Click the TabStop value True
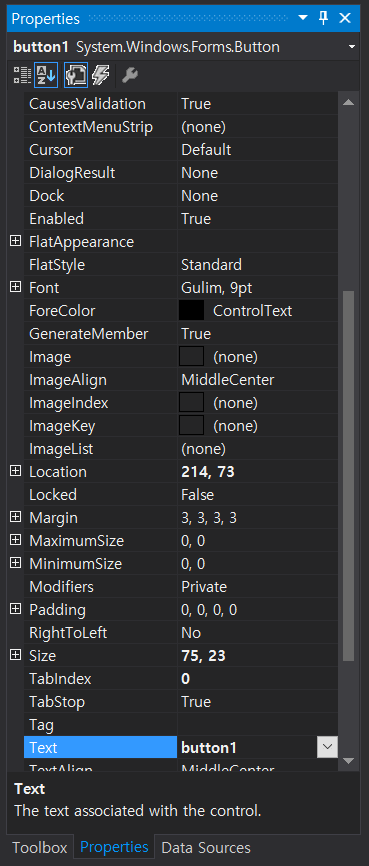369x866 pixels. tap(196, 701)
